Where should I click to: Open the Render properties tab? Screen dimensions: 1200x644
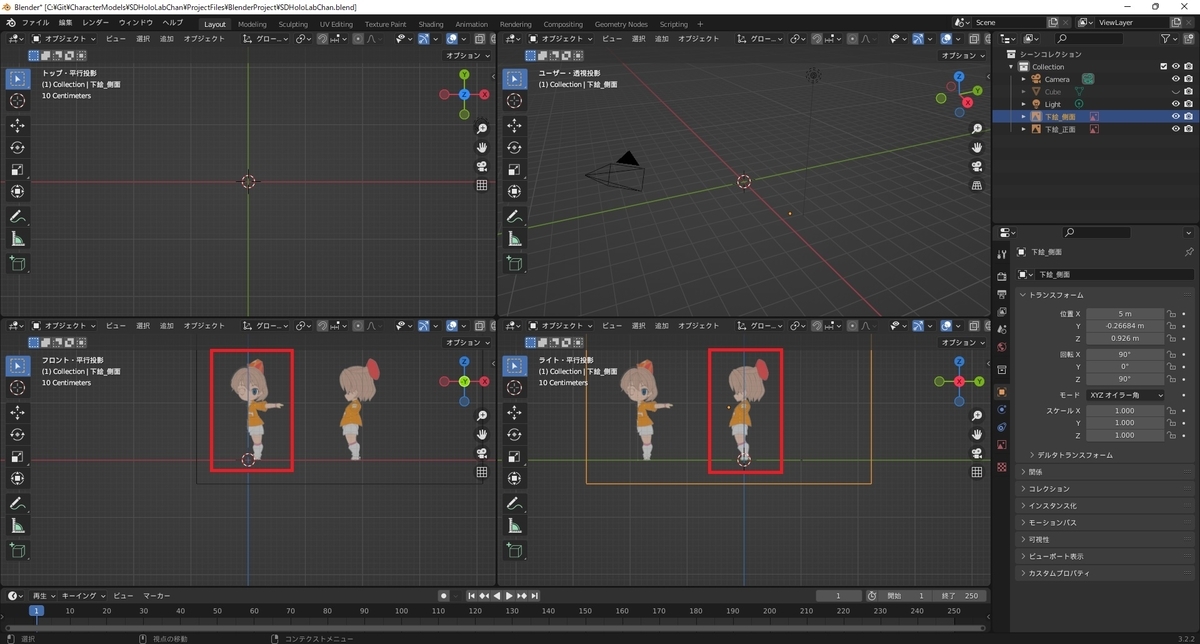click(x=1002, y=276)
